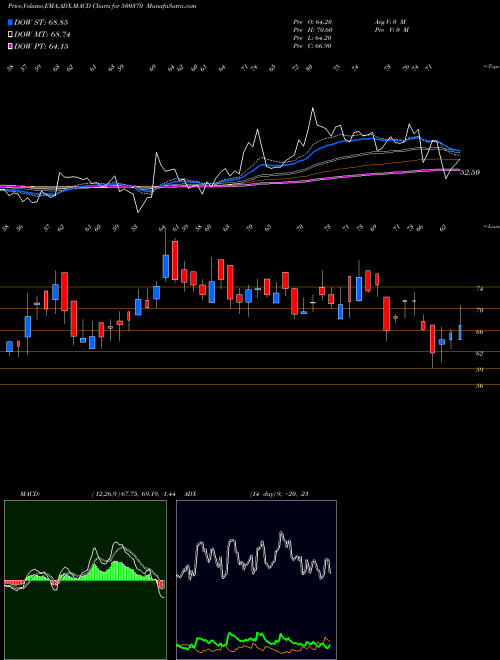Click the ADX (14 day) values text
This screenshot has width=500, height=660.
tap(279, 494)
